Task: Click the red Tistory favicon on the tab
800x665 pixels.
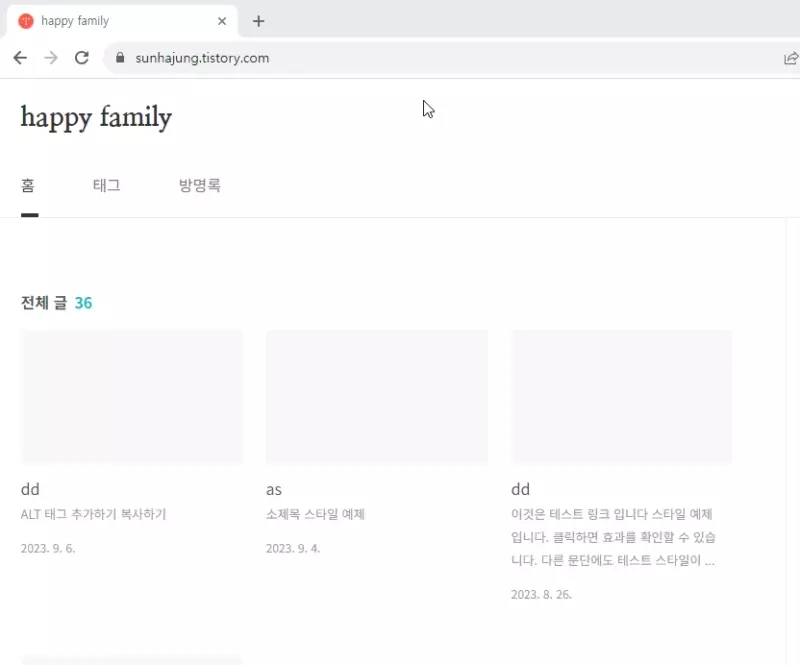Action: coord(27,20)
